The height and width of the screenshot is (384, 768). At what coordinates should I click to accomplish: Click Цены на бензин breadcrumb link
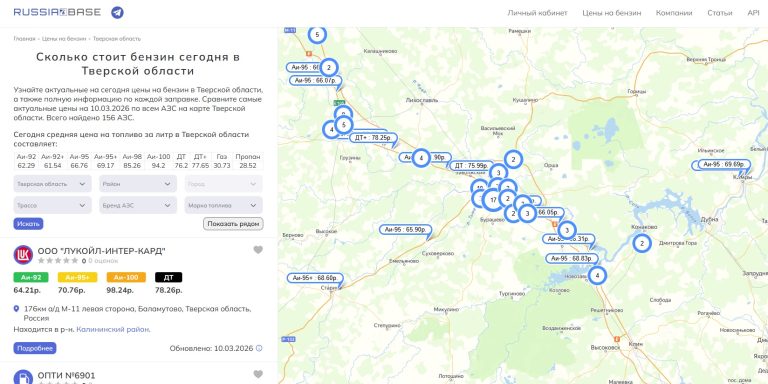(64, 39)
